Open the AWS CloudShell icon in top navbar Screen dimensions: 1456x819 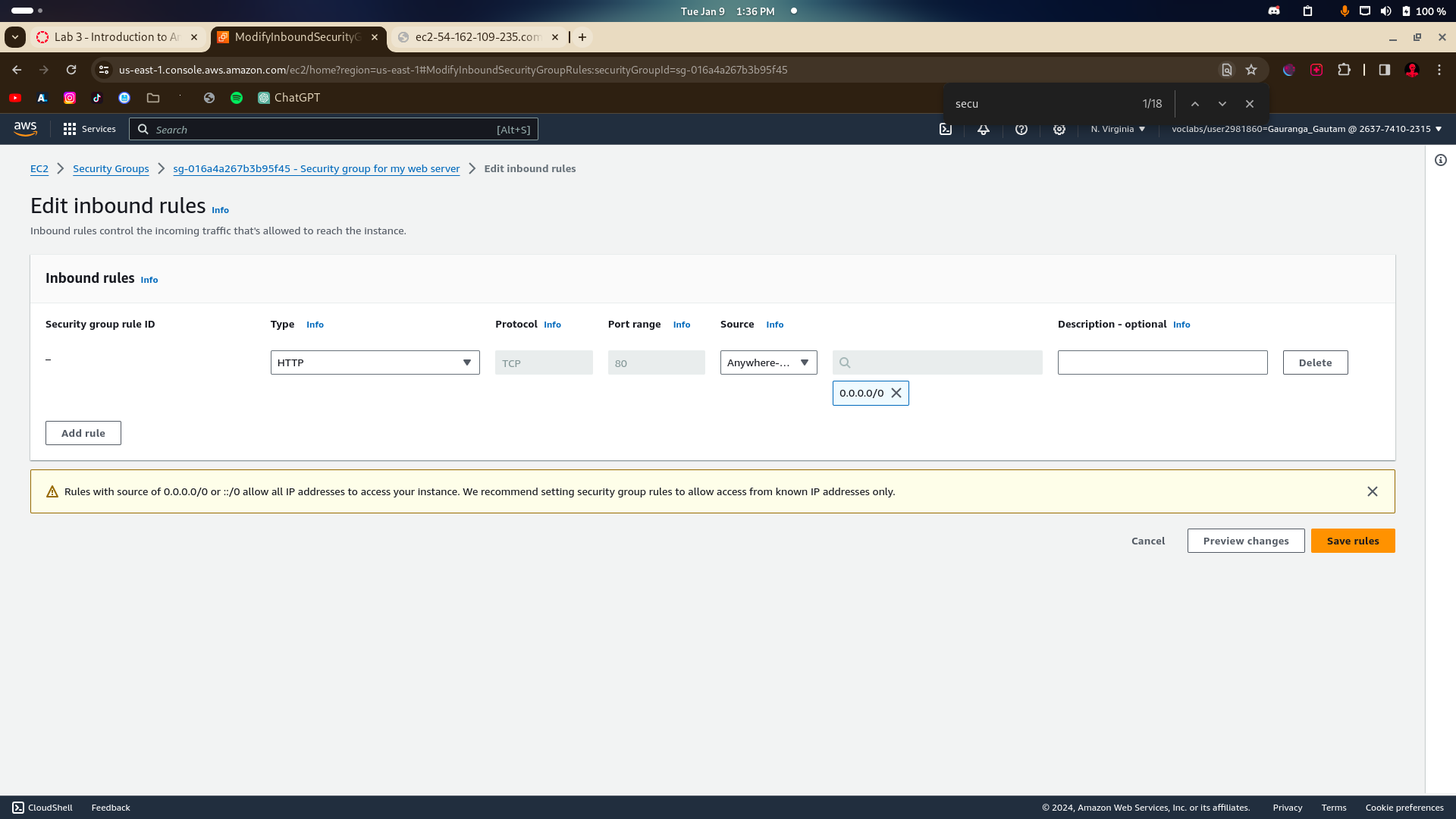pos(946,129)
